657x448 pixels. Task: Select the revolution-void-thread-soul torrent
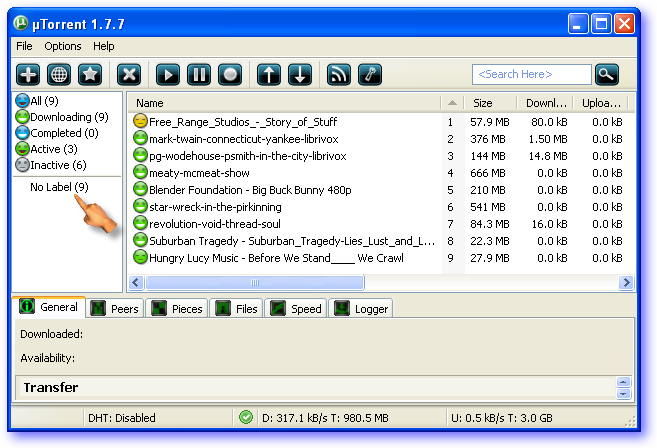point(381,224)
